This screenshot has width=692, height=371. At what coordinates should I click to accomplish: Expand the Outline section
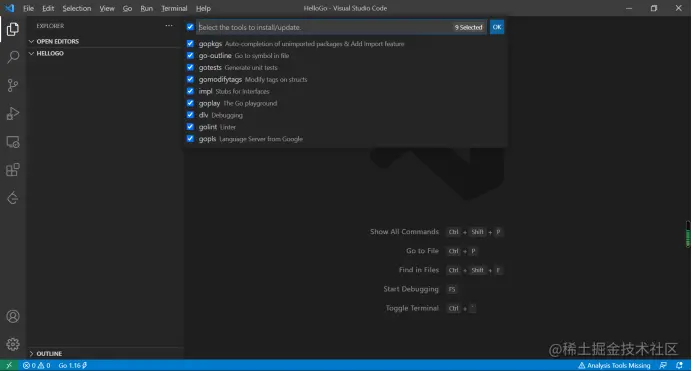105,353
